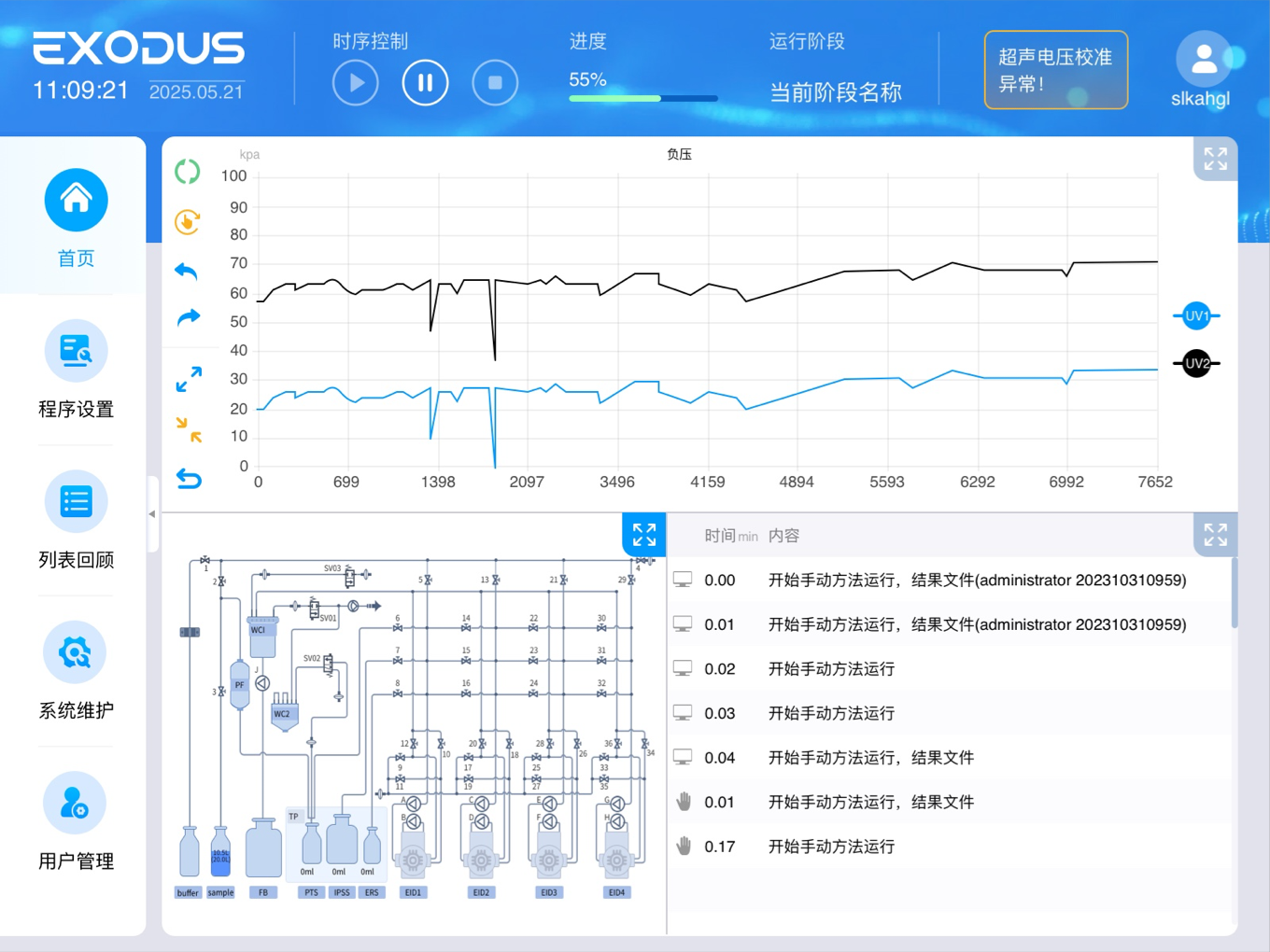The image size is (1270, 952).
Task: Expand the log panel to fullscreen
Action: (1215, 535)
